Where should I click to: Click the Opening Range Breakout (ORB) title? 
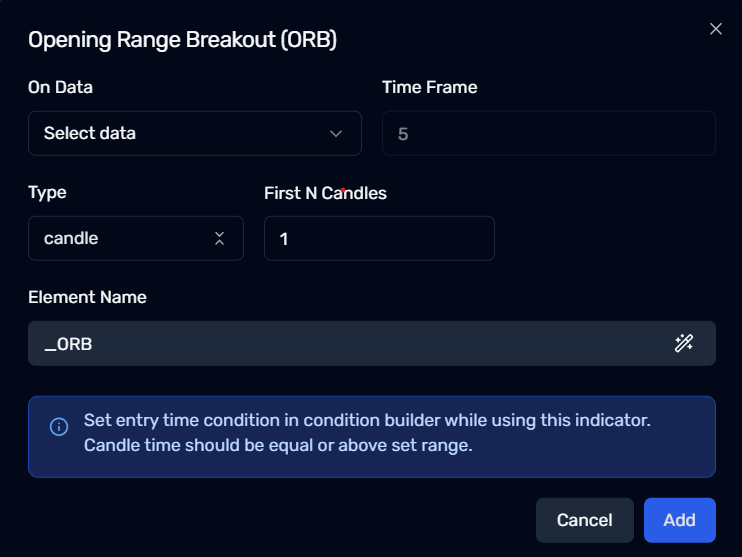coord(182,40)
